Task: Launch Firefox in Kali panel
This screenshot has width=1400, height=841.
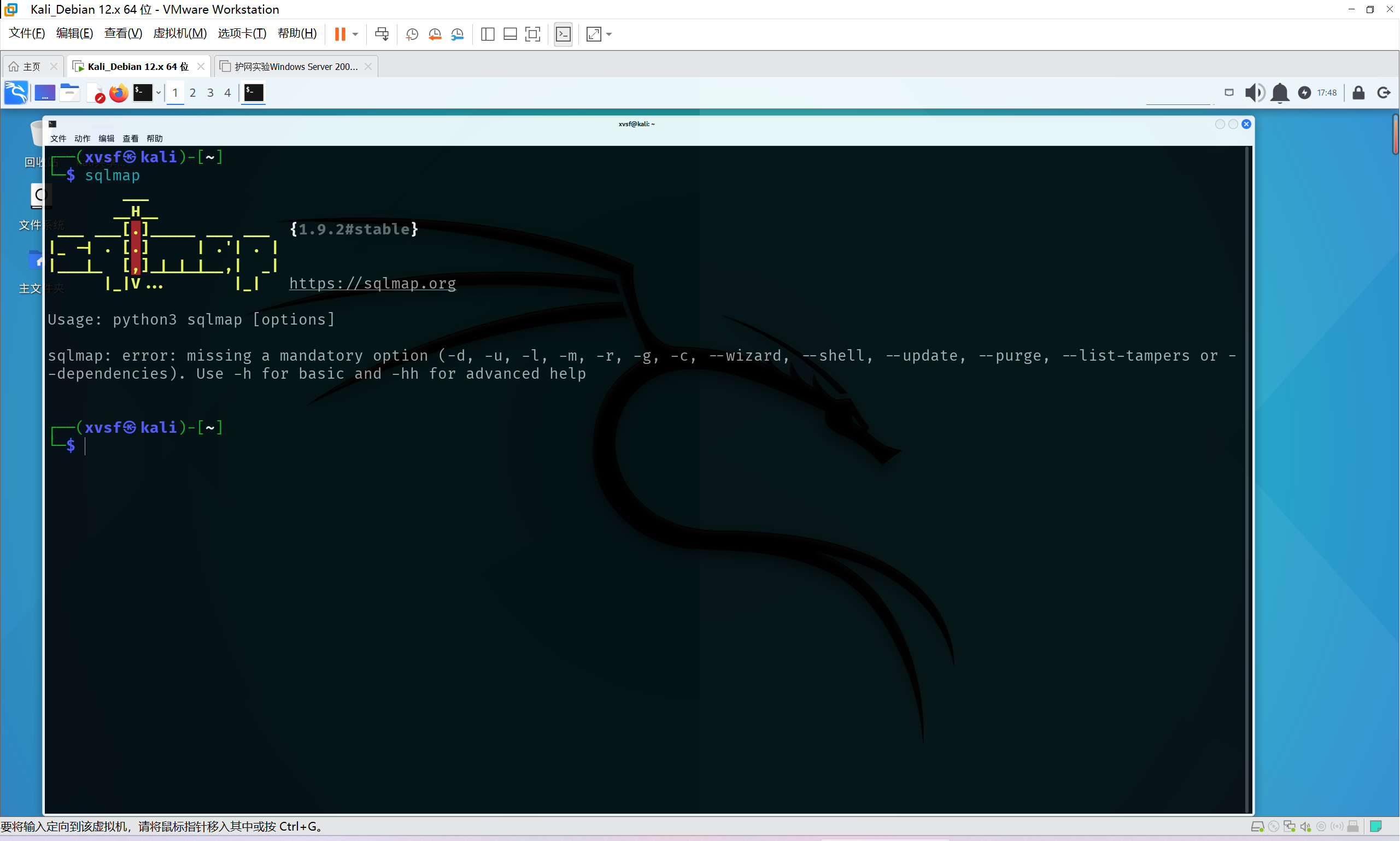Action: [x=119, y=92]
